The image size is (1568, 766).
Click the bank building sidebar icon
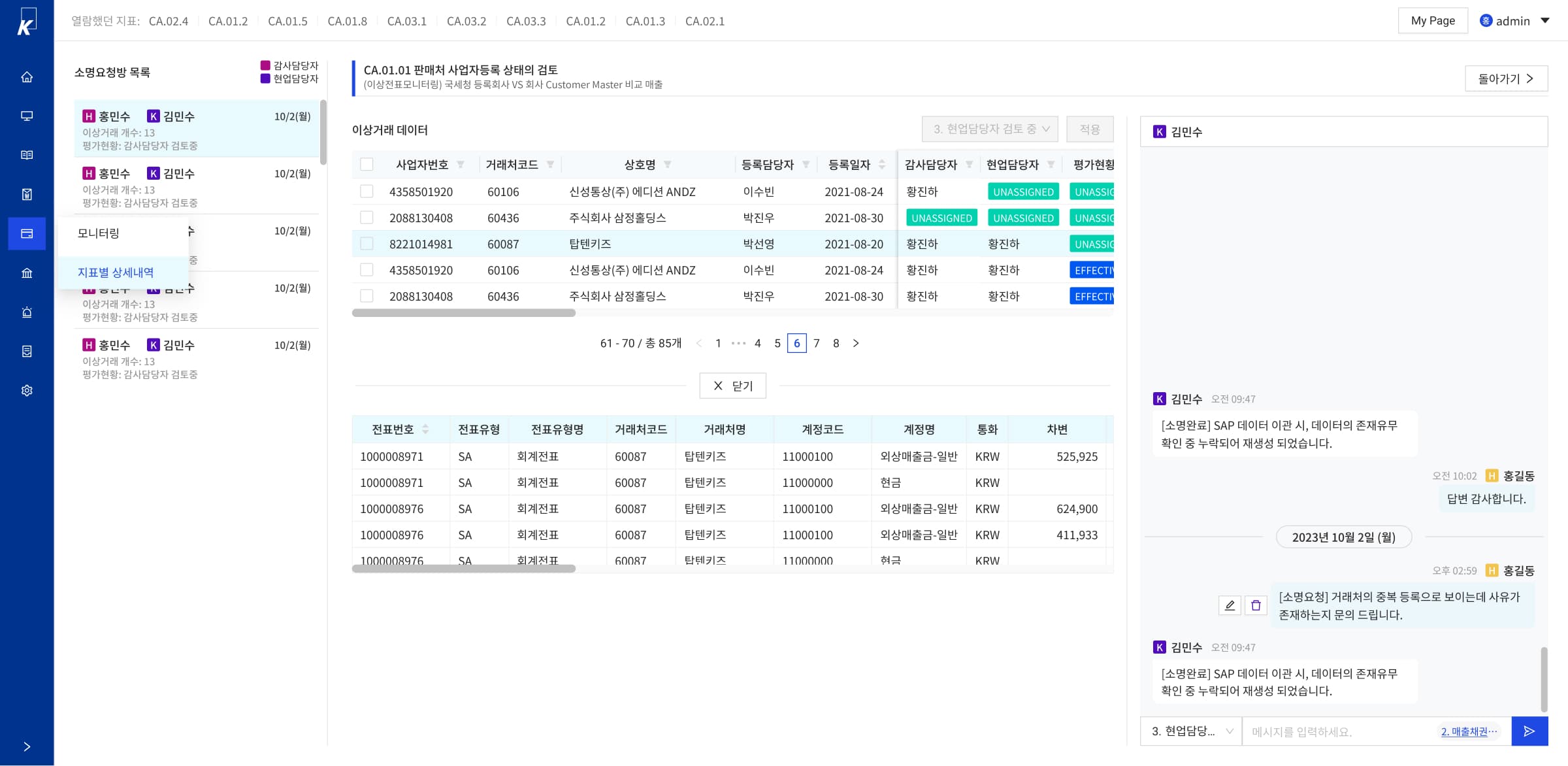click(x=27, y=273)
